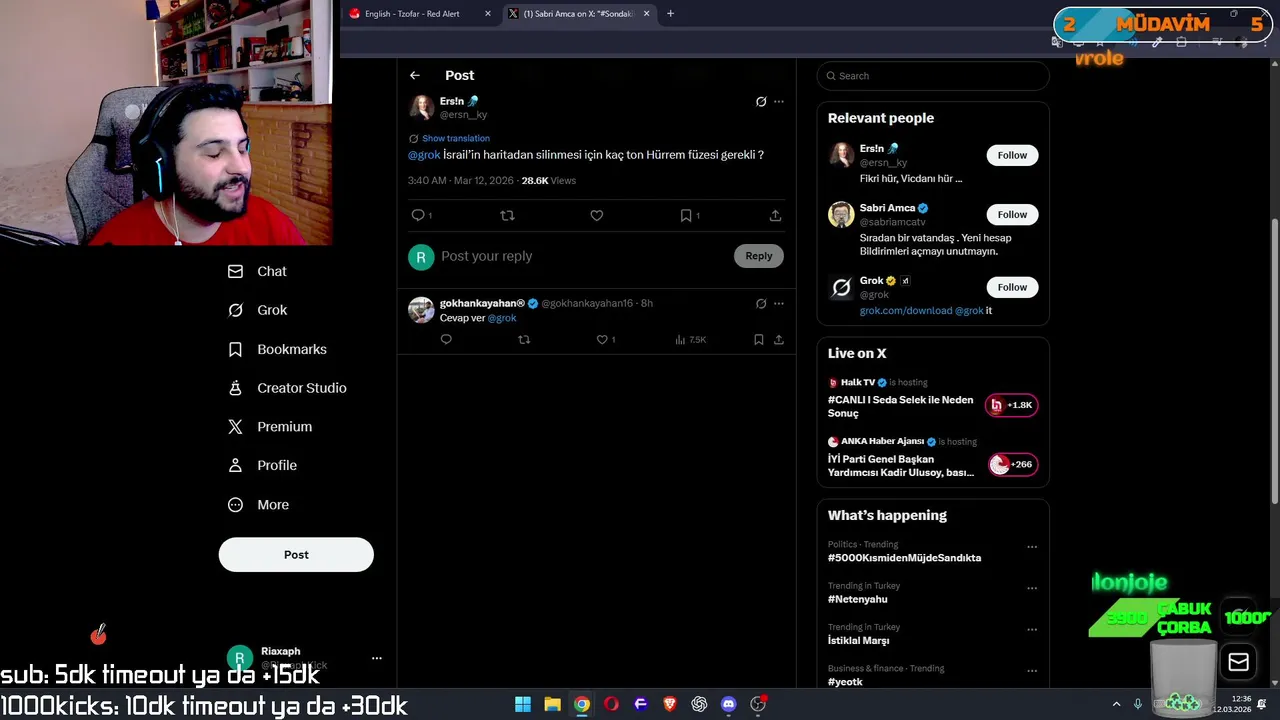This screenshot has width=1280, height=720.
Task: Share Ers!n's main post
Action: pyautogui.click(x=775, y=215)
